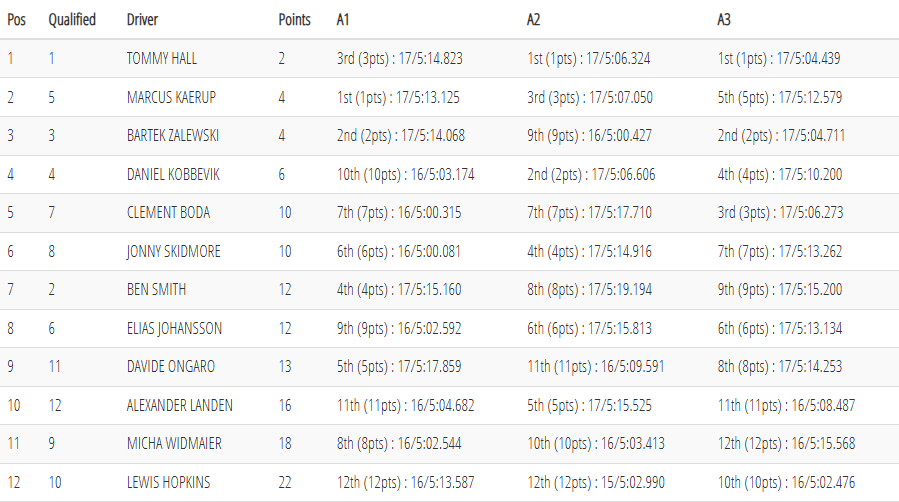
Task: Select JONNY SKIDMORE entry
Action: [x=174, y=252]
